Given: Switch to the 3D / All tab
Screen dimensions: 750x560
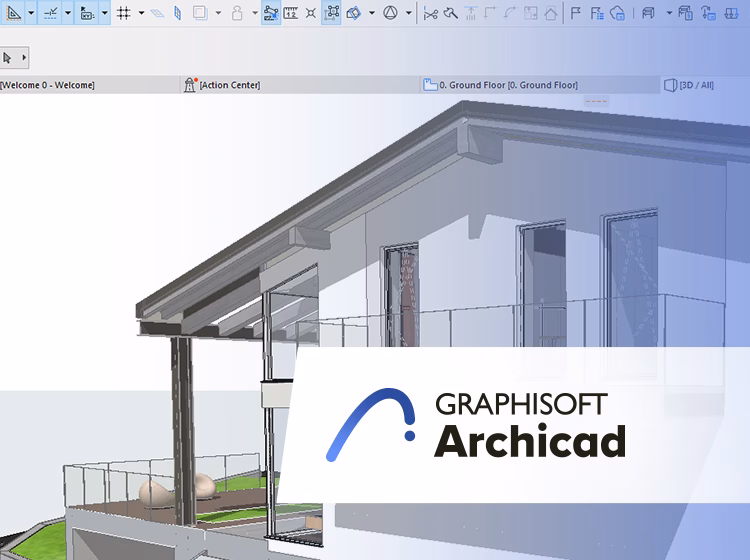Looking at the screenshot, I should (x=702, y=85).
